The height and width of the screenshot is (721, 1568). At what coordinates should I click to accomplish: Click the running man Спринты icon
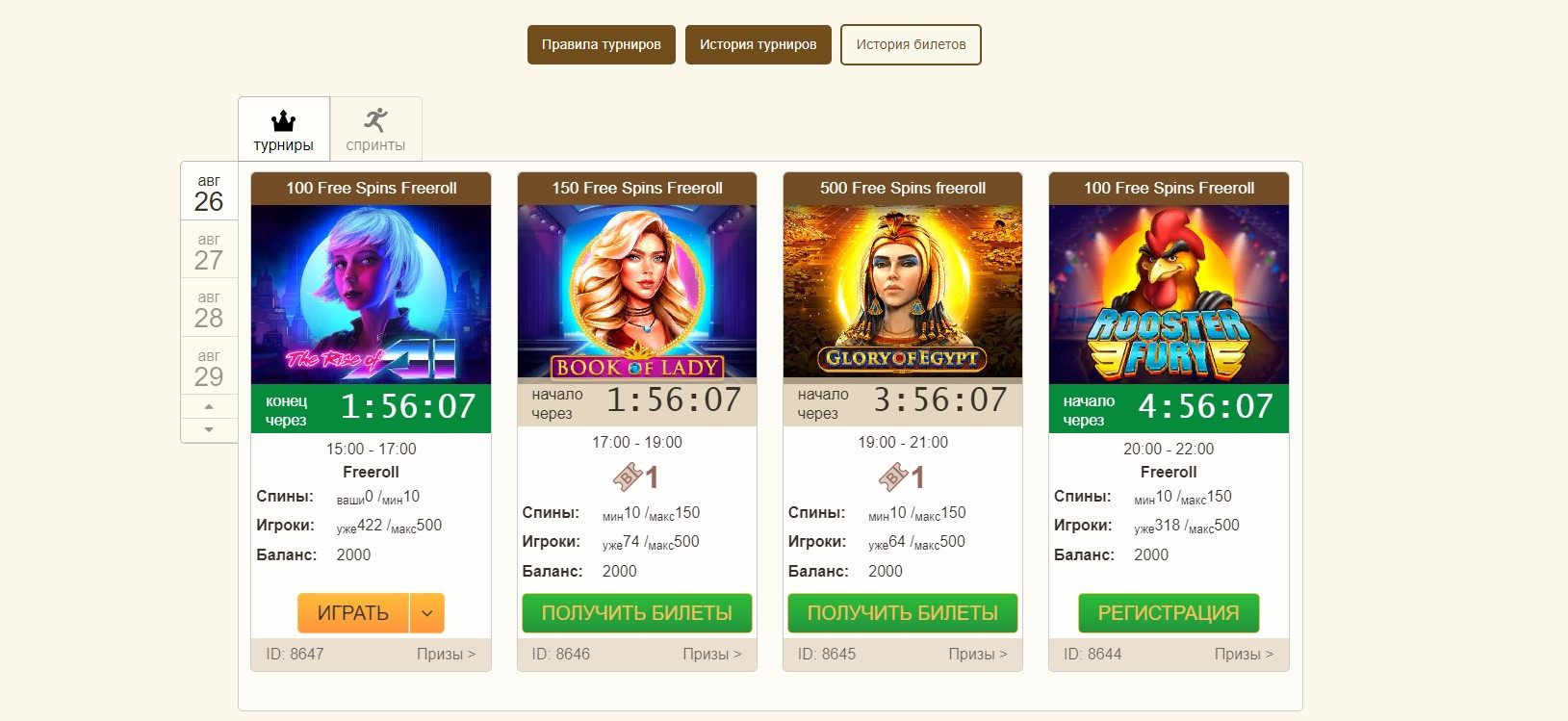click(x=375, y=120)
